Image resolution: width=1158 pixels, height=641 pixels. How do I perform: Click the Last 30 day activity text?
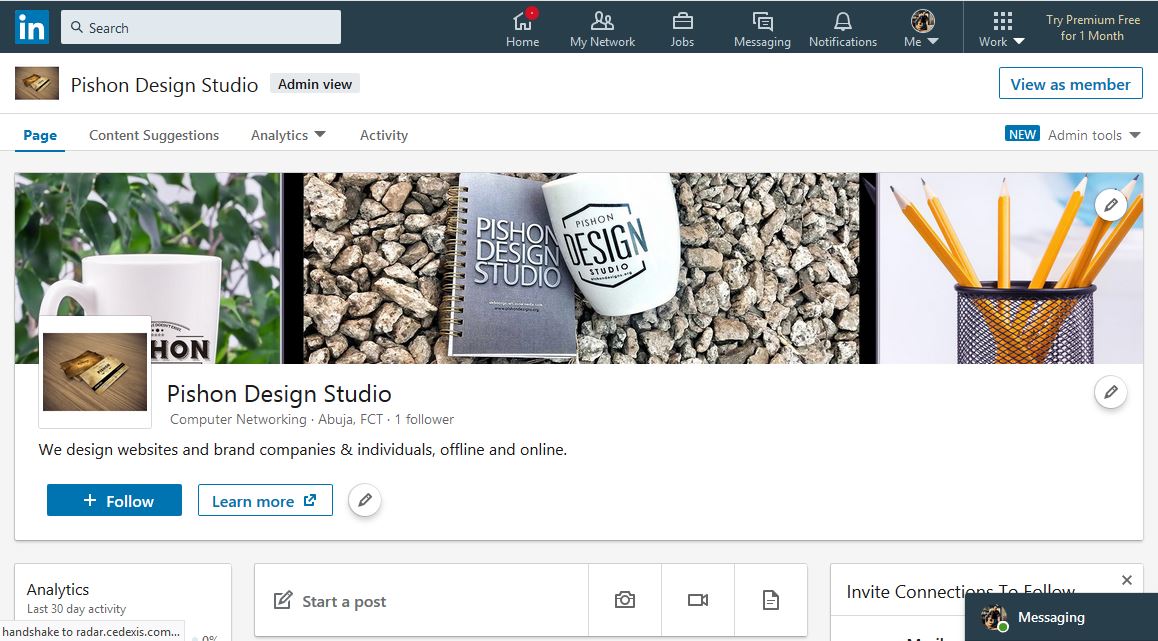[x=77, y=609]
